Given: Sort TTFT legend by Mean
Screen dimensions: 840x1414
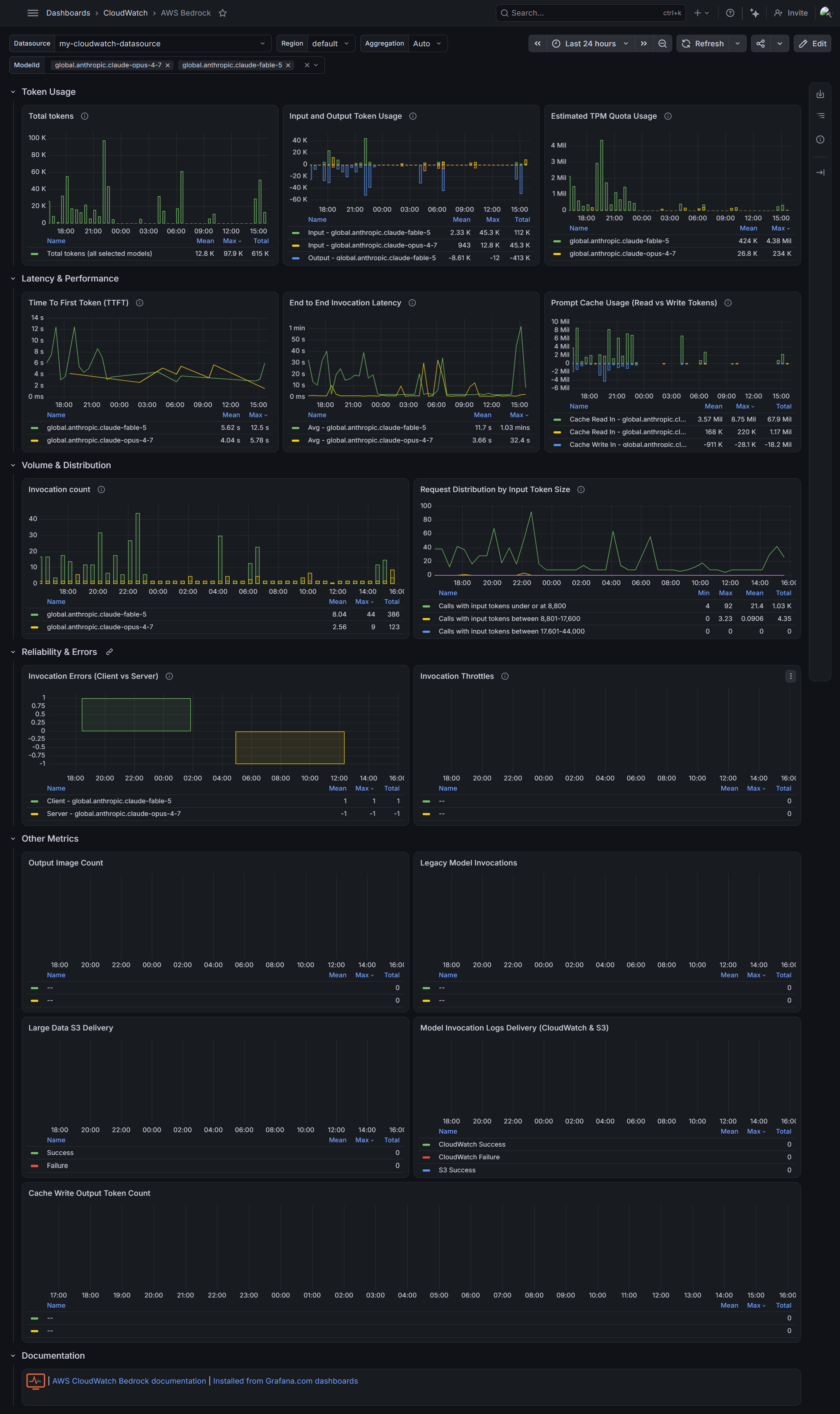Looking at the screenshot, I should click(x=231, y=415).
